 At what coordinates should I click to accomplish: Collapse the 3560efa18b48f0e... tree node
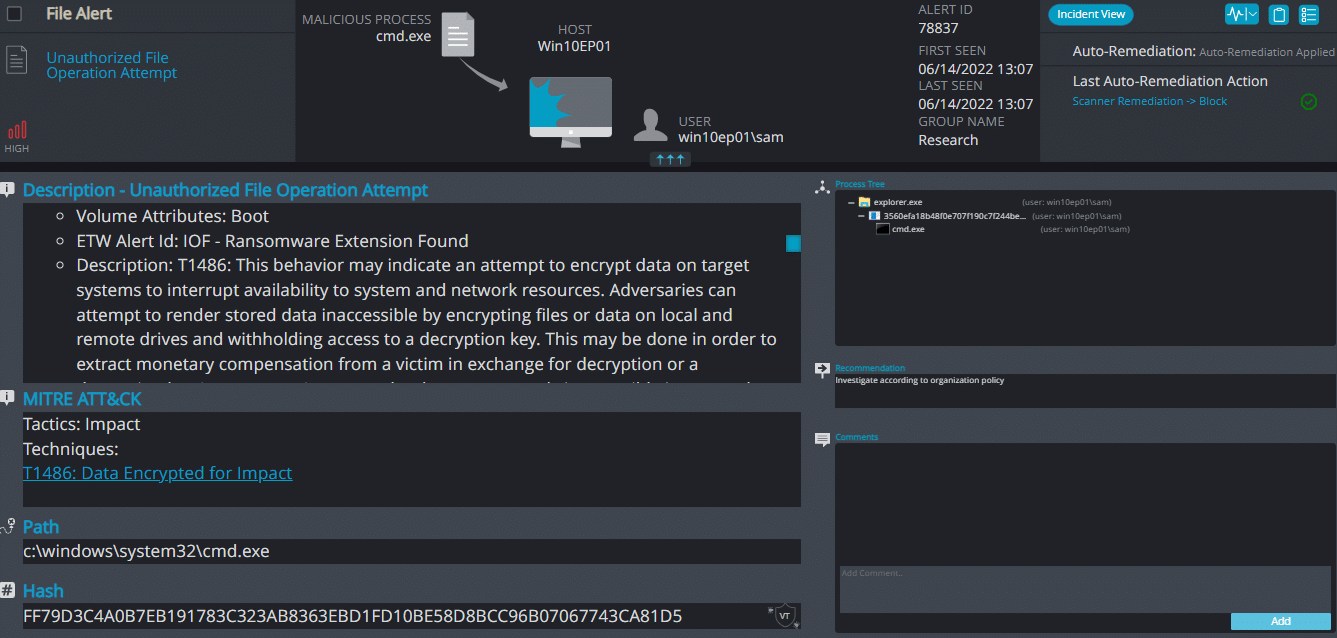pos(861,215)
